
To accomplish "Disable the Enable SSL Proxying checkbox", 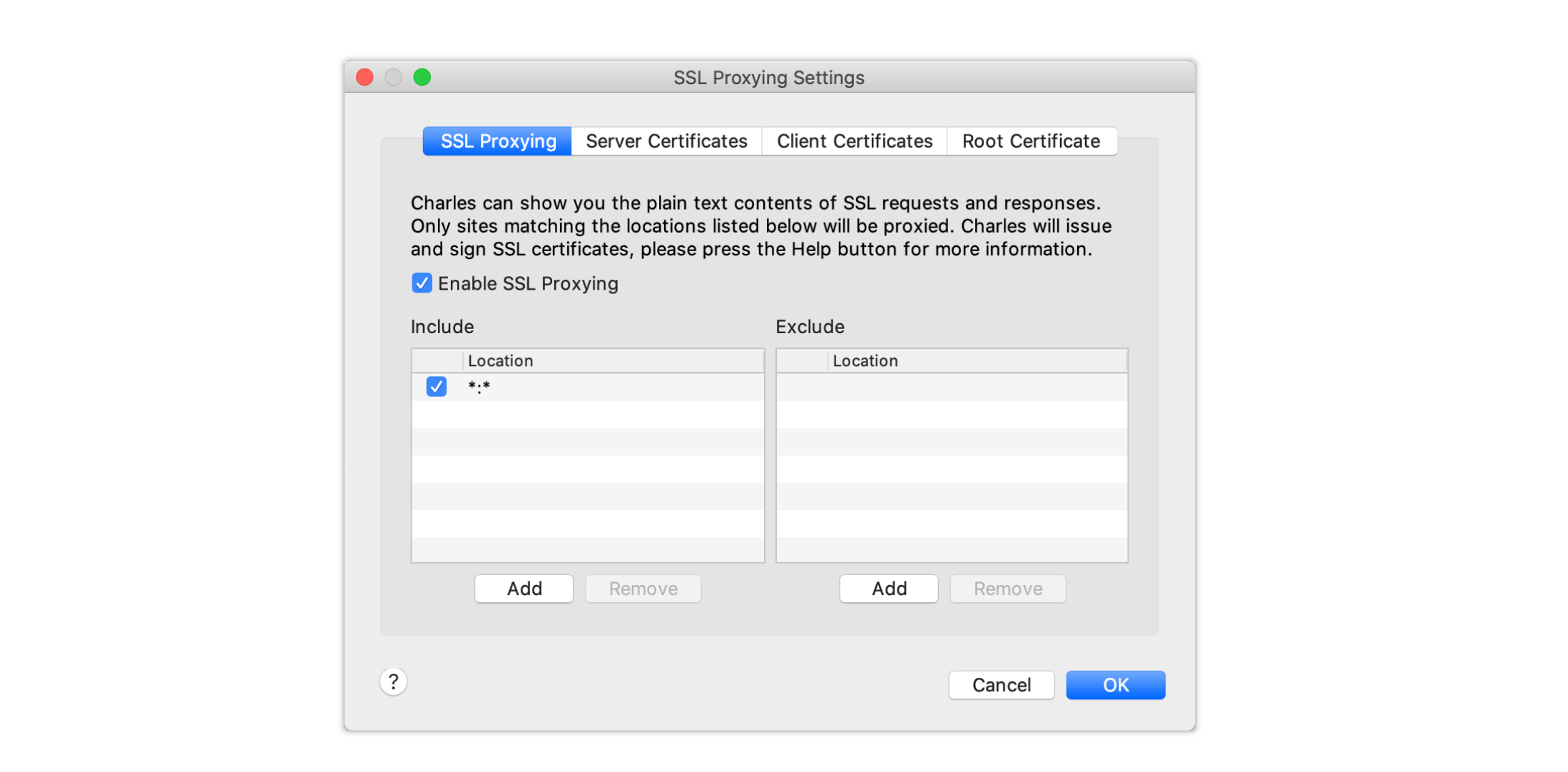I will coord(422,283).
